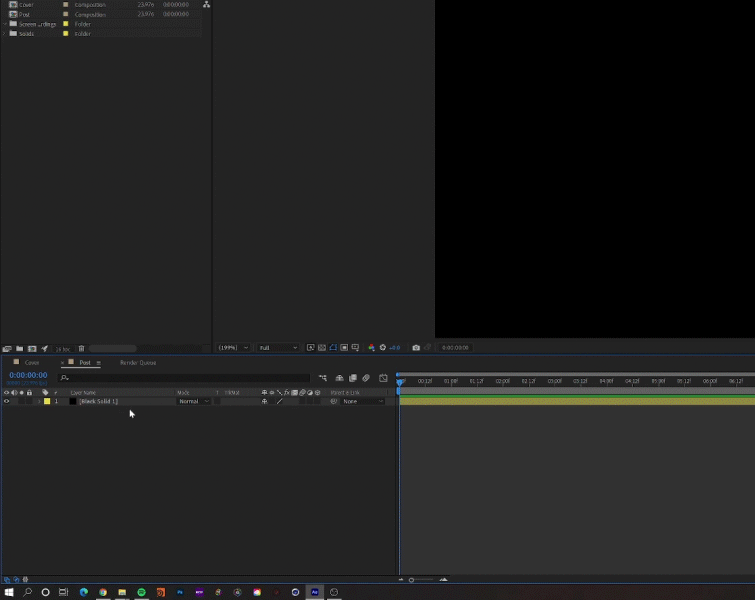Click the snapshot camera icon in viewer
Image resolution: width=755 pixels, height=600 pixels.
point(416,348)
